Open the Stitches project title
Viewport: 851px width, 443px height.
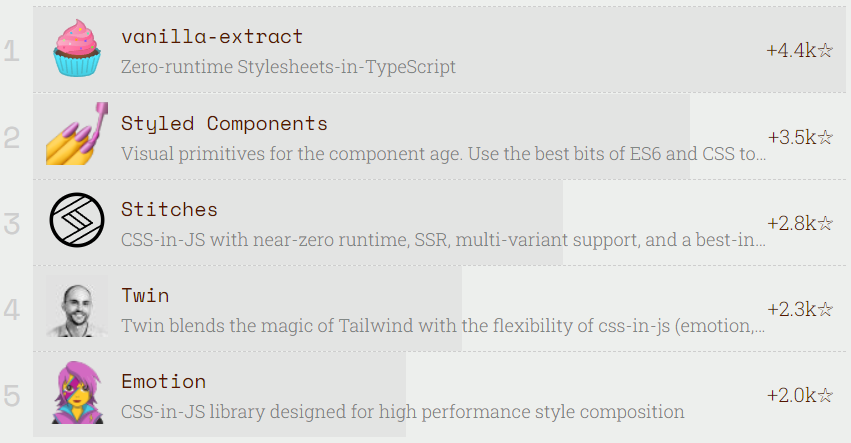[x=169, y=210]
